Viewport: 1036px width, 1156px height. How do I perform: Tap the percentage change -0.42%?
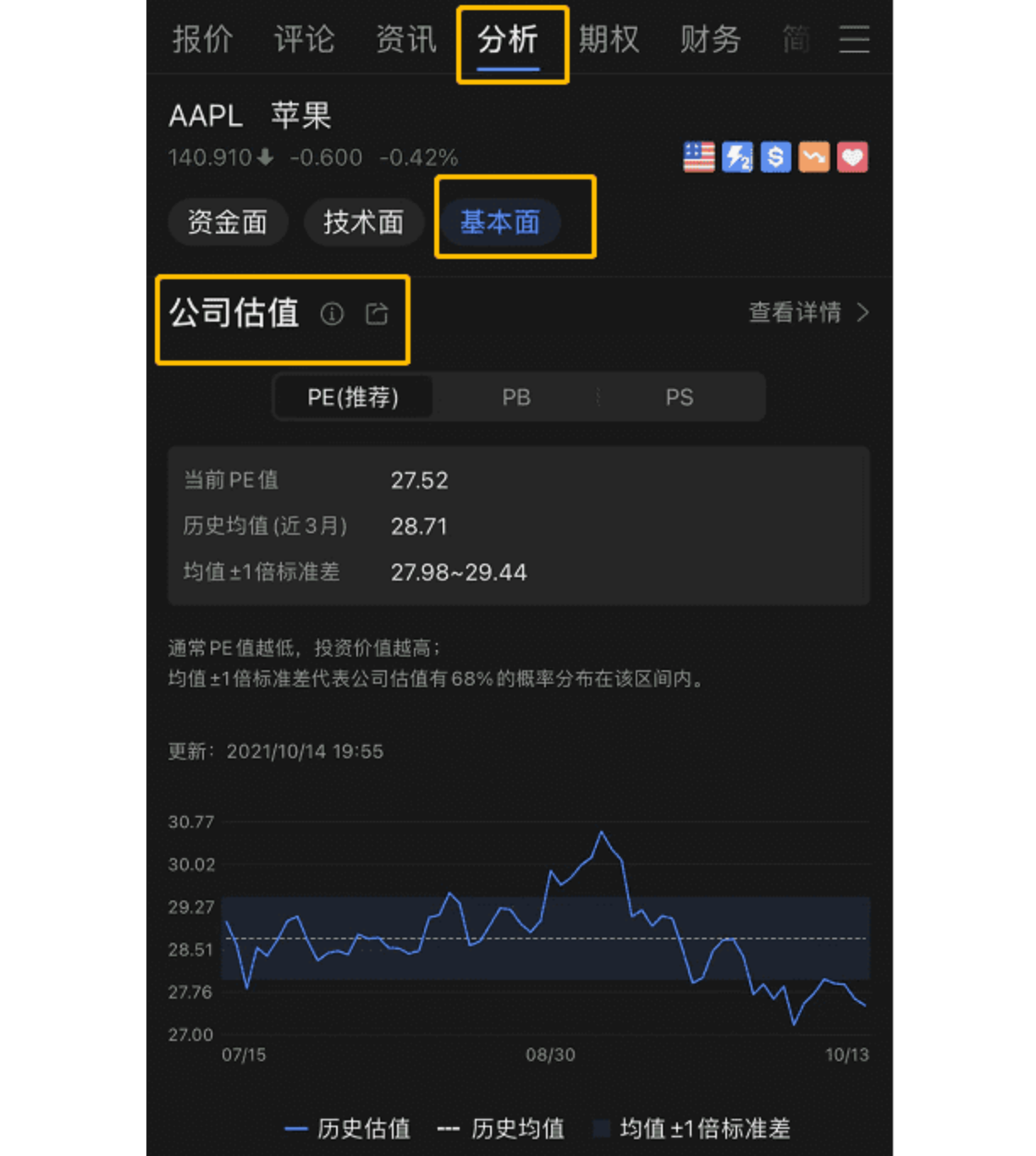coord(419,157)
